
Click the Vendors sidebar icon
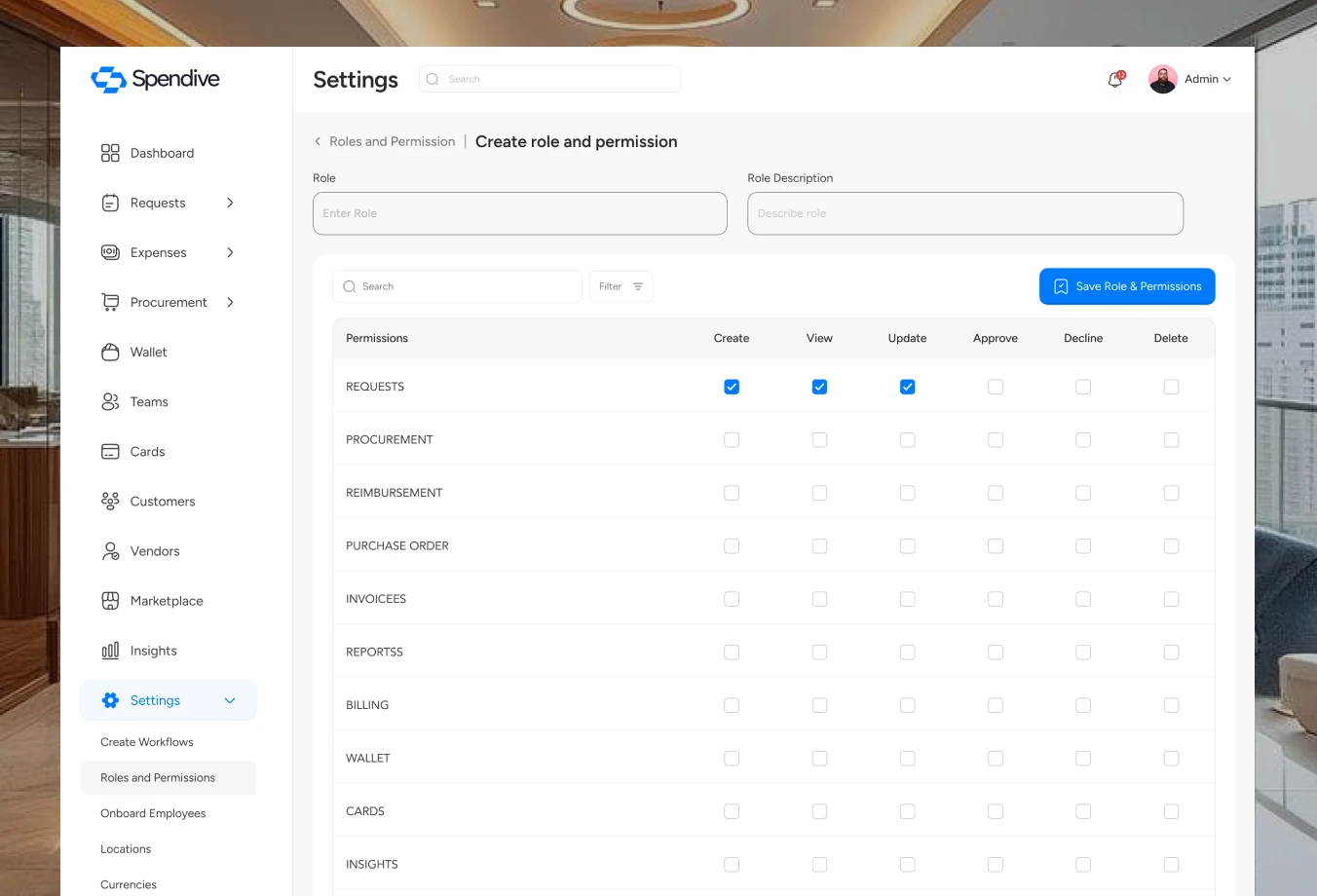click(110, 551)
